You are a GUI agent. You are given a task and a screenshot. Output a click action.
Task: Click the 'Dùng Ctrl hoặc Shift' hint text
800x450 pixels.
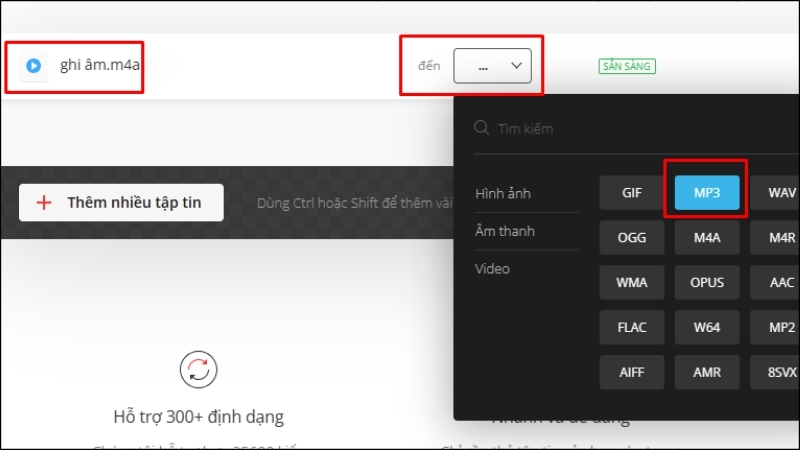pyautogui.click(x=355, y=203)
